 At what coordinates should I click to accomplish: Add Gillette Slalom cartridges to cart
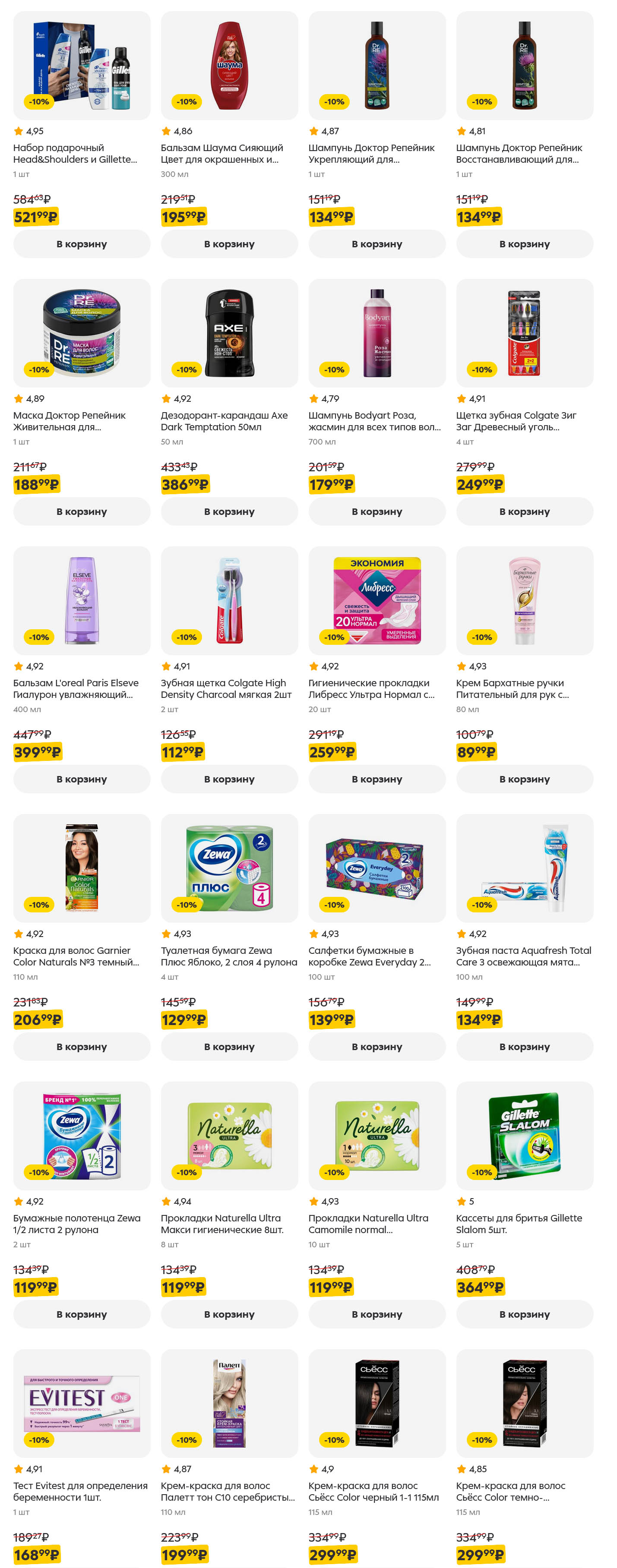(x=524, y=1314)
